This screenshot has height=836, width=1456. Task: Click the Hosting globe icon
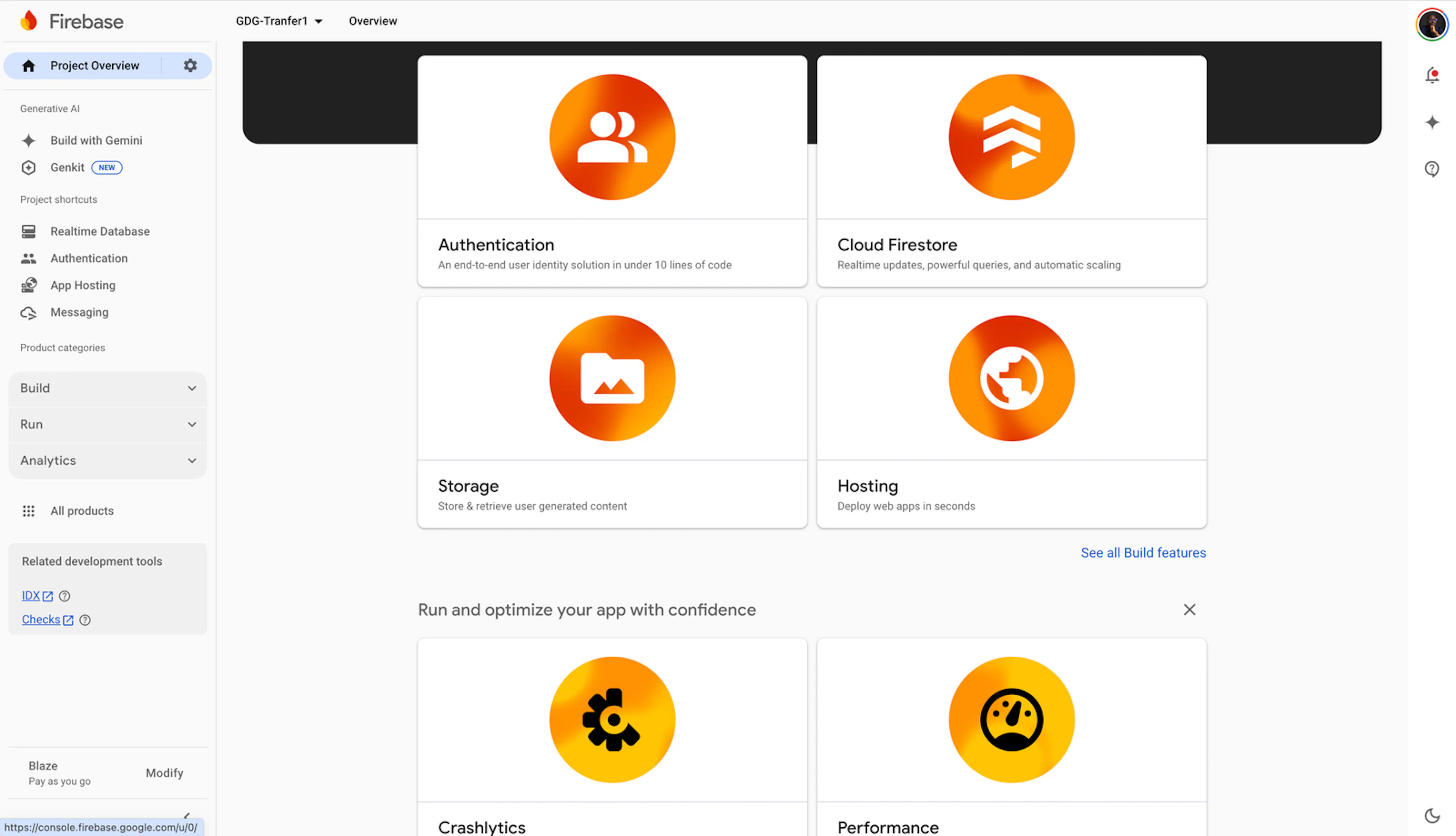point(1011,378)
